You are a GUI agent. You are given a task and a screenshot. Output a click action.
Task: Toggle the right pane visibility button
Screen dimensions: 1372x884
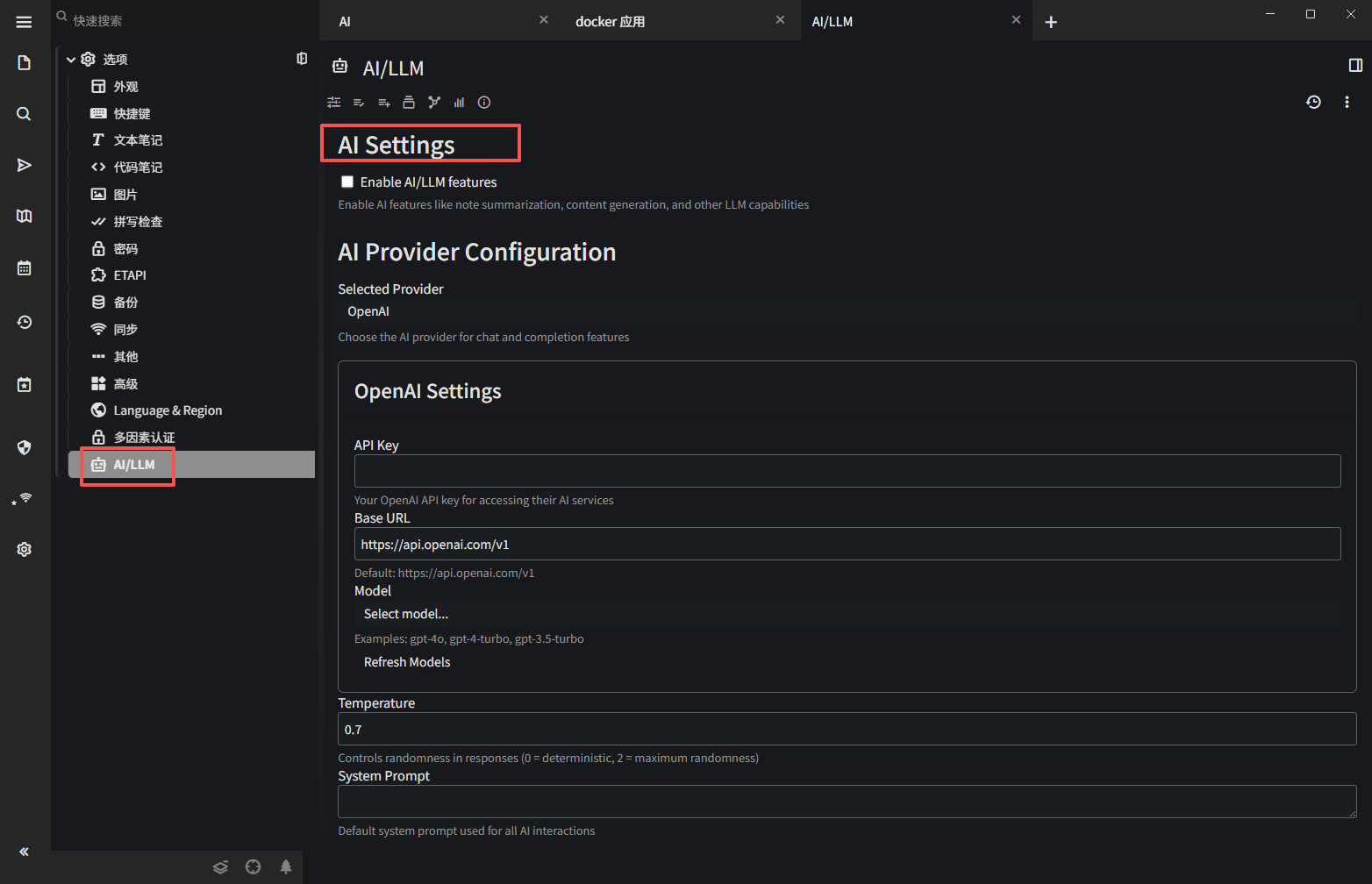(1355, 66)
